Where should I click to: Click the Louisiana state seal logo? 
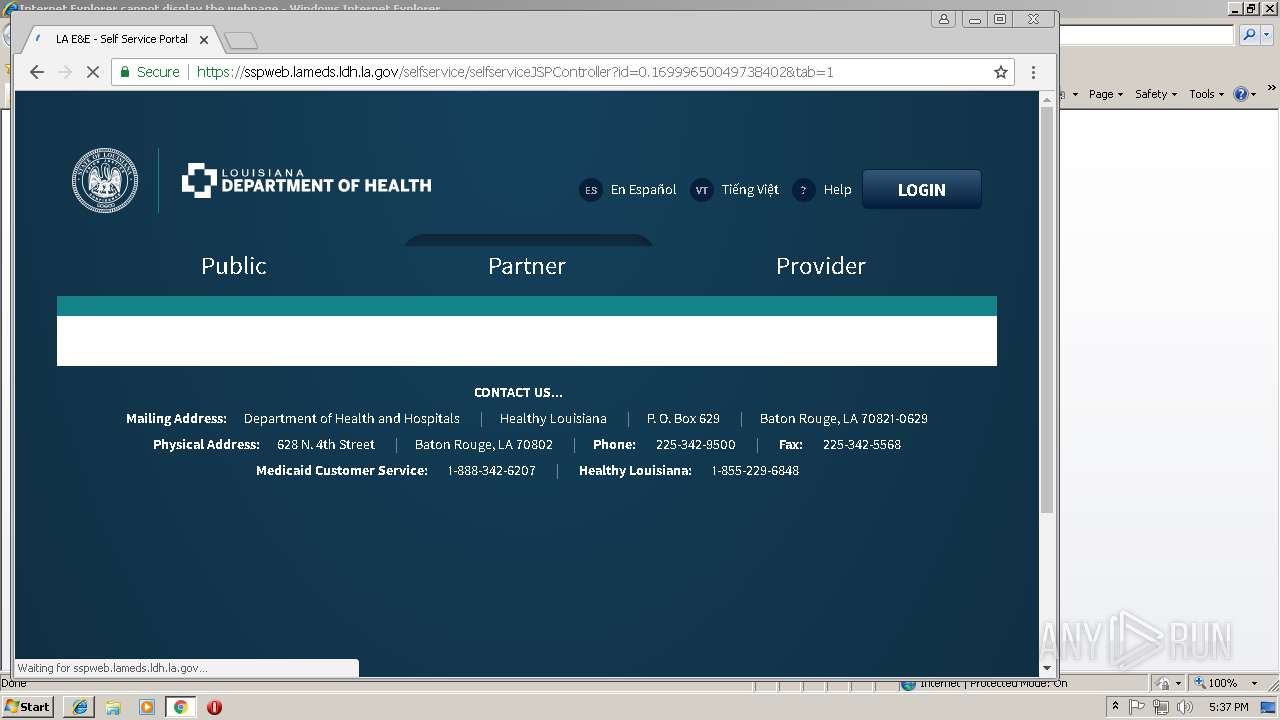pos(105,181)
